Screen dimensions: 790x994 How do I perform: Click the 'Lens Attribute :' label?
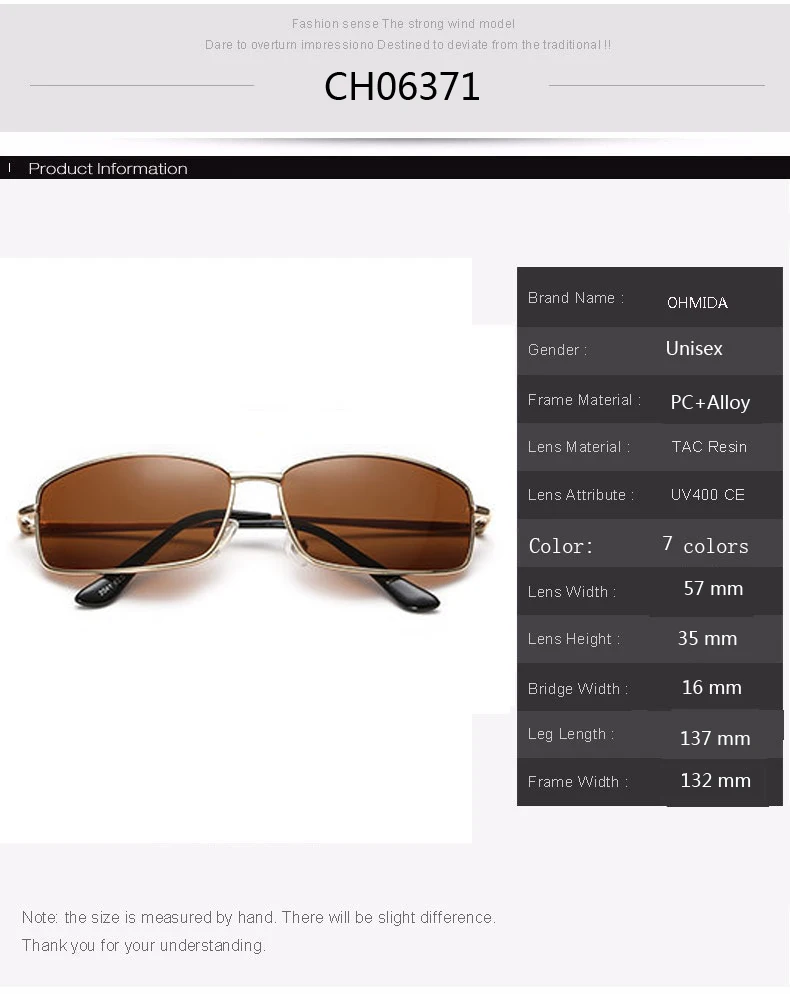pyautogui.click(x=581, y=495)
